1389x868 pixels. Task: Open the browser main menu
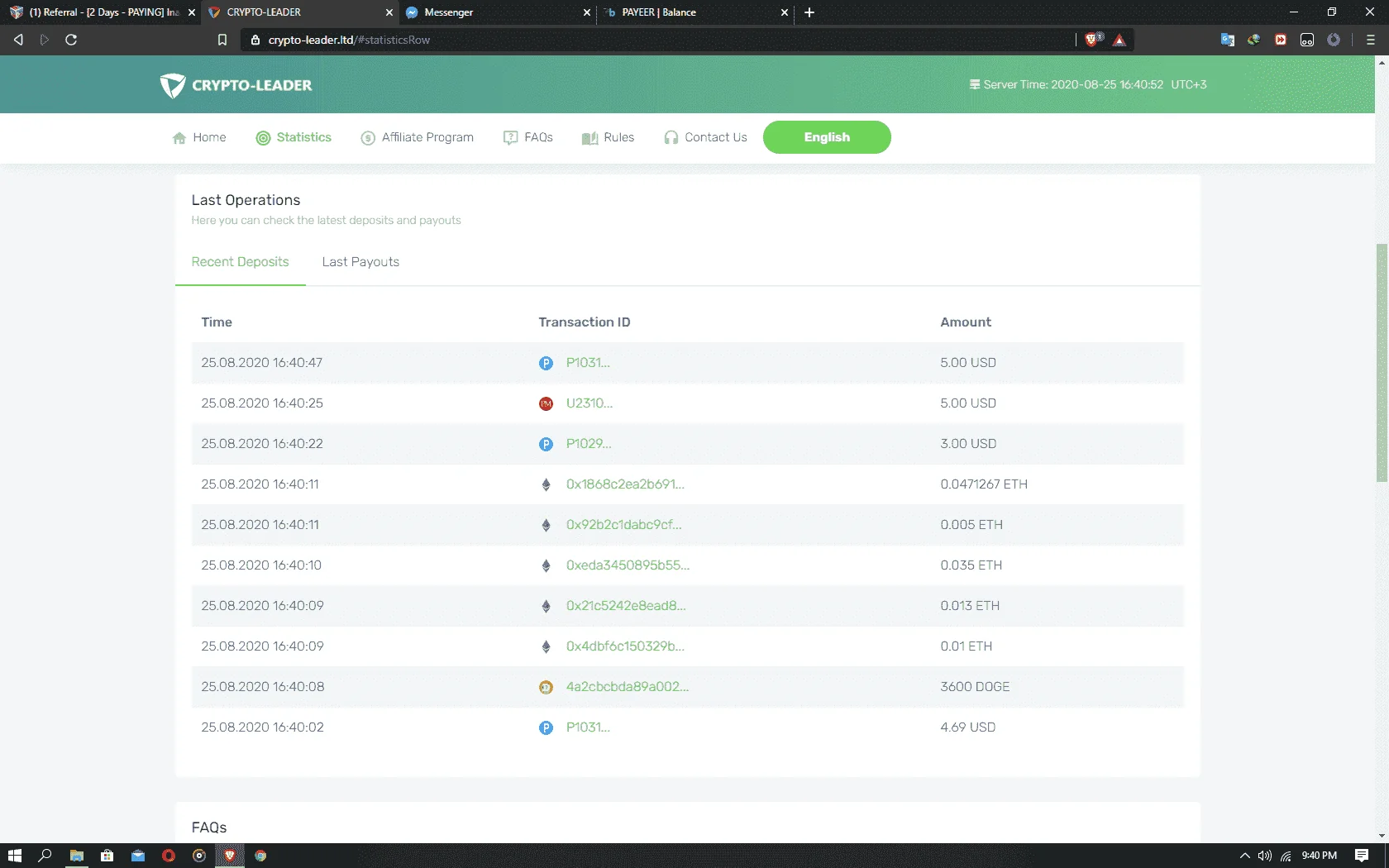tap(1370, 40)
